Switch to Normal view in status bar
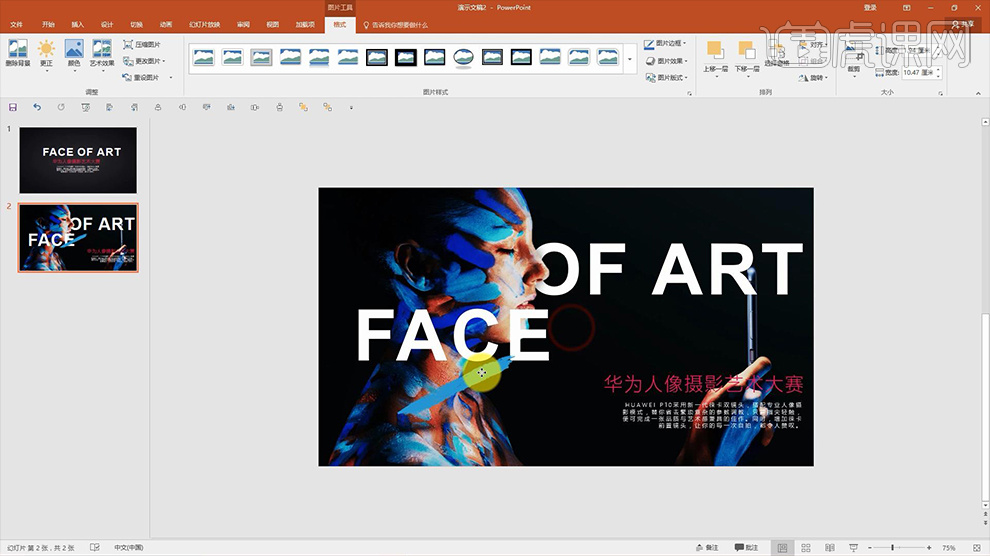This screenshot has width=990, height=556. tap(782, 548)
